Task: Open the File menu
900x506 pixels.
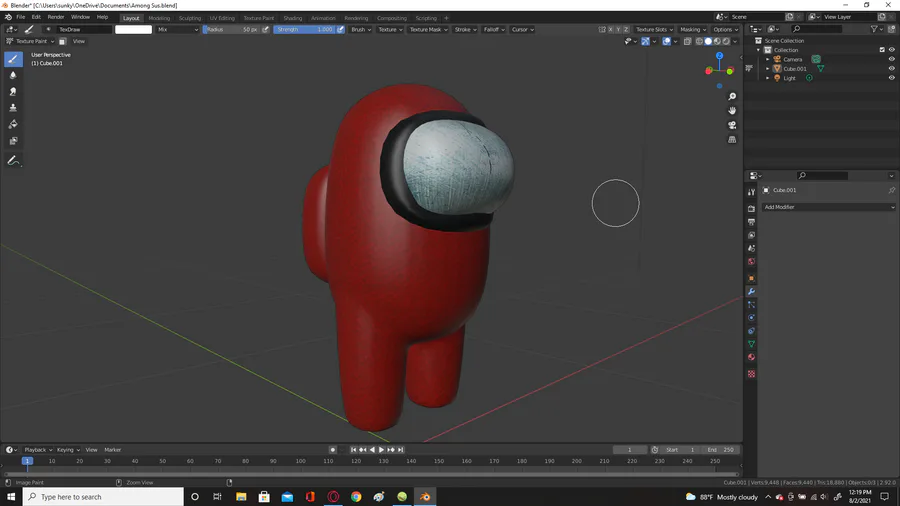Action: pos(21,17)
